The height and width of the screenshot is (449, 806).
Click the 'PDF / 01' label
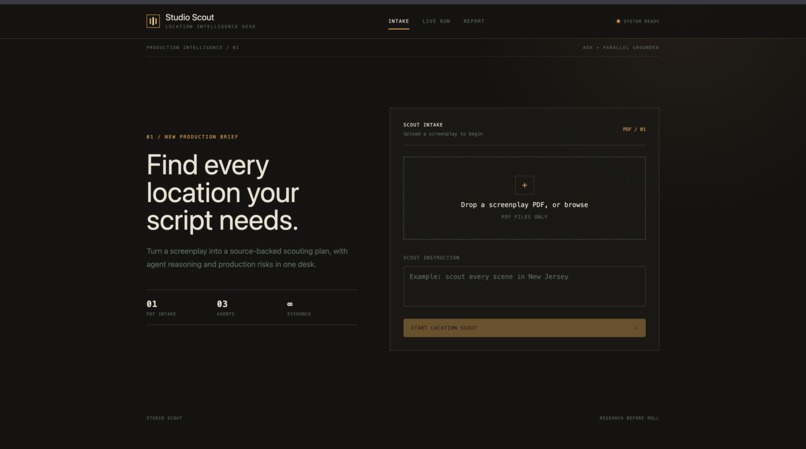[634, 130]
